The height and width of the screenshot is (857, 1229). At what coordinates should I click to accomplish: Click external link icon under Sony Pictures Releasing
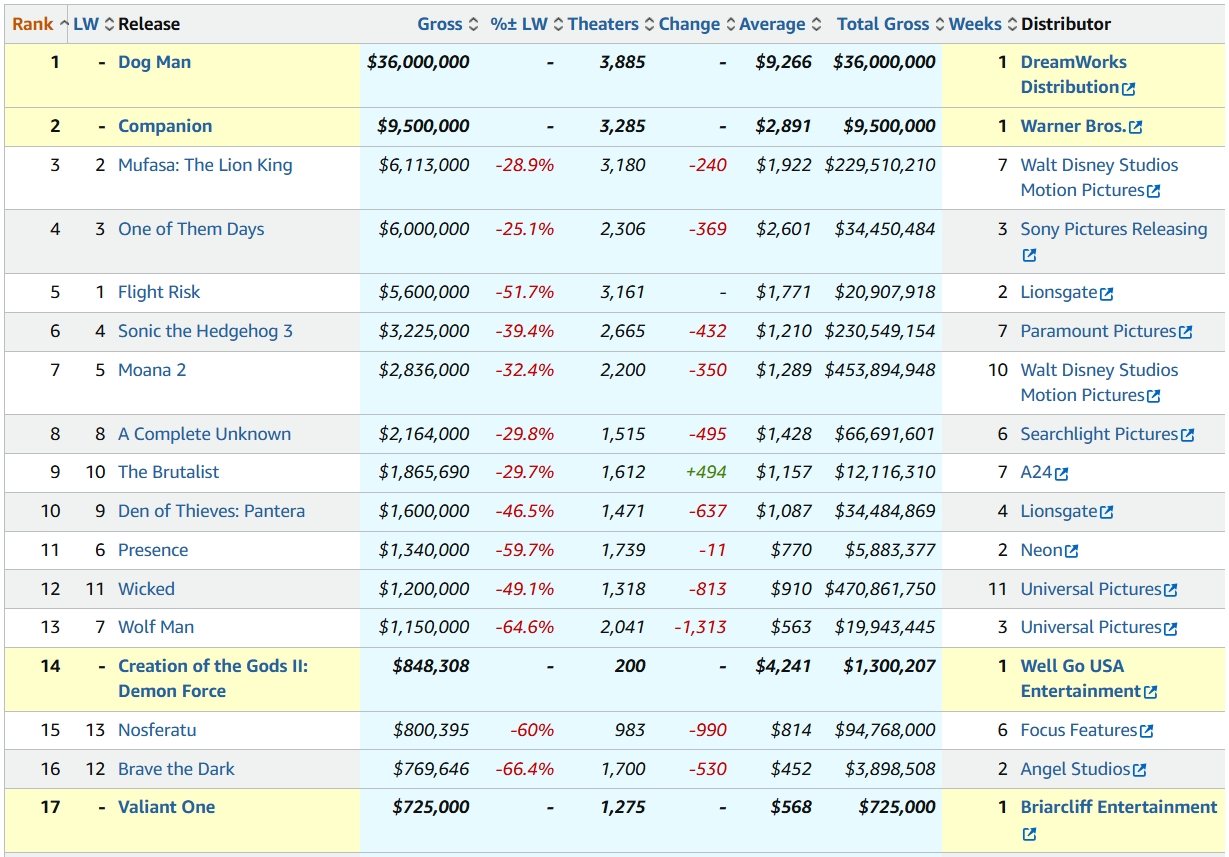[x=1029, y=256]
